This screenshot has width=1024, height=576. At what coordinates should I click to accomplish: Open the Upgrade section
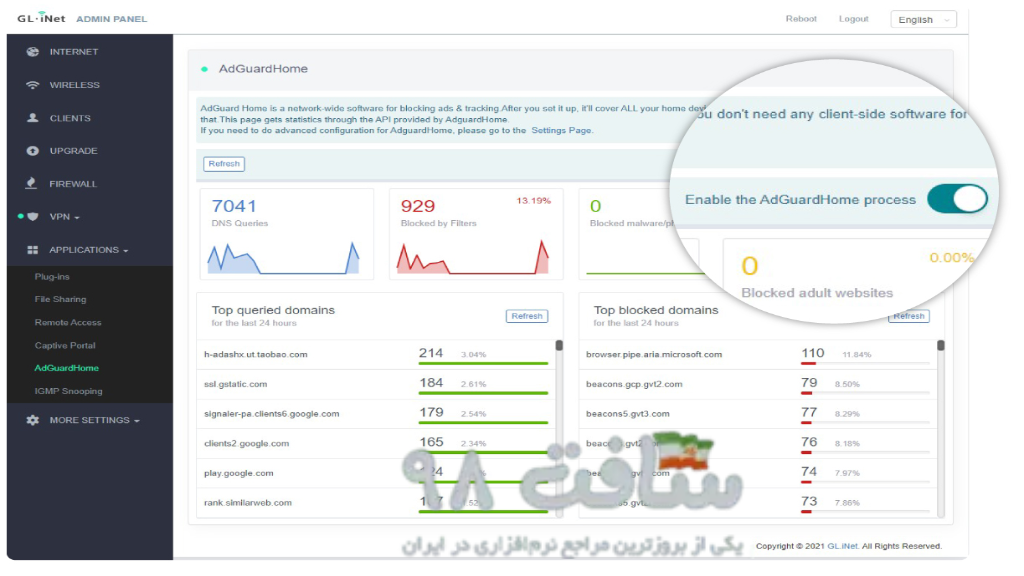pyautogui.click(x=73, y=151)
